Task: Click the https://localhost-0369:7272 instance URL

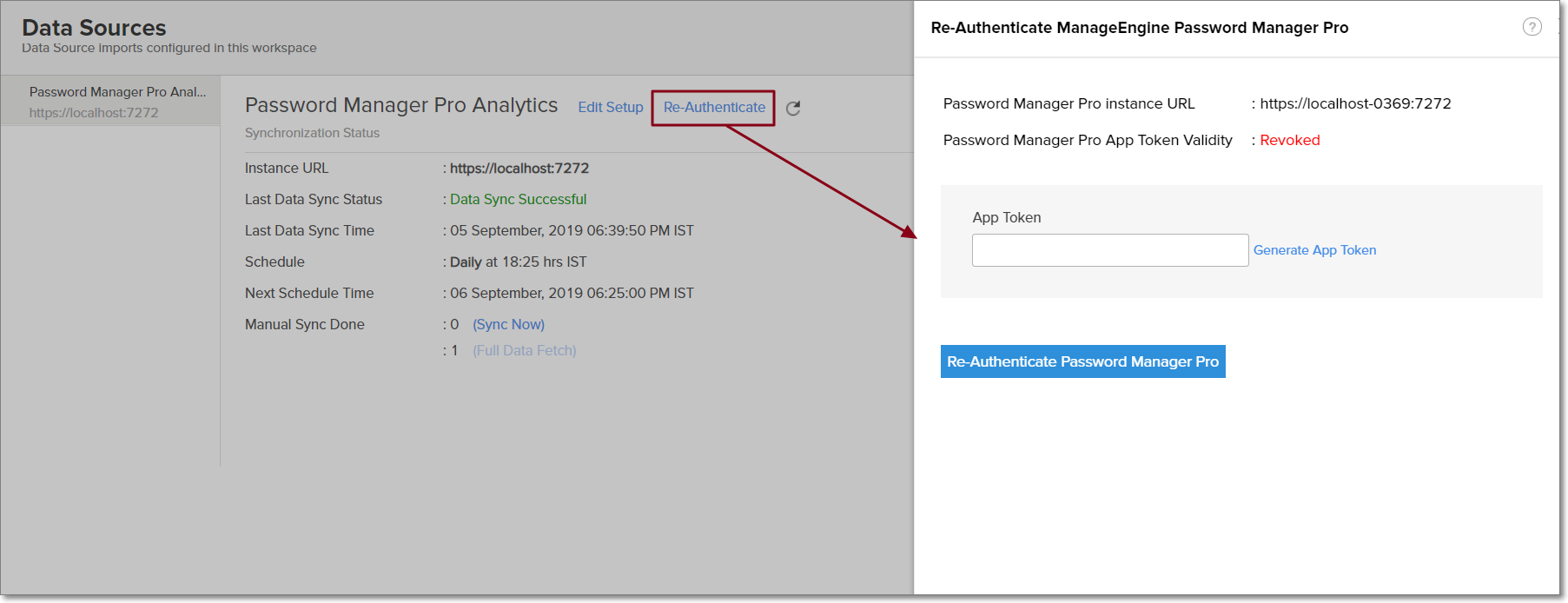Action: click(x=1354, y=103)
